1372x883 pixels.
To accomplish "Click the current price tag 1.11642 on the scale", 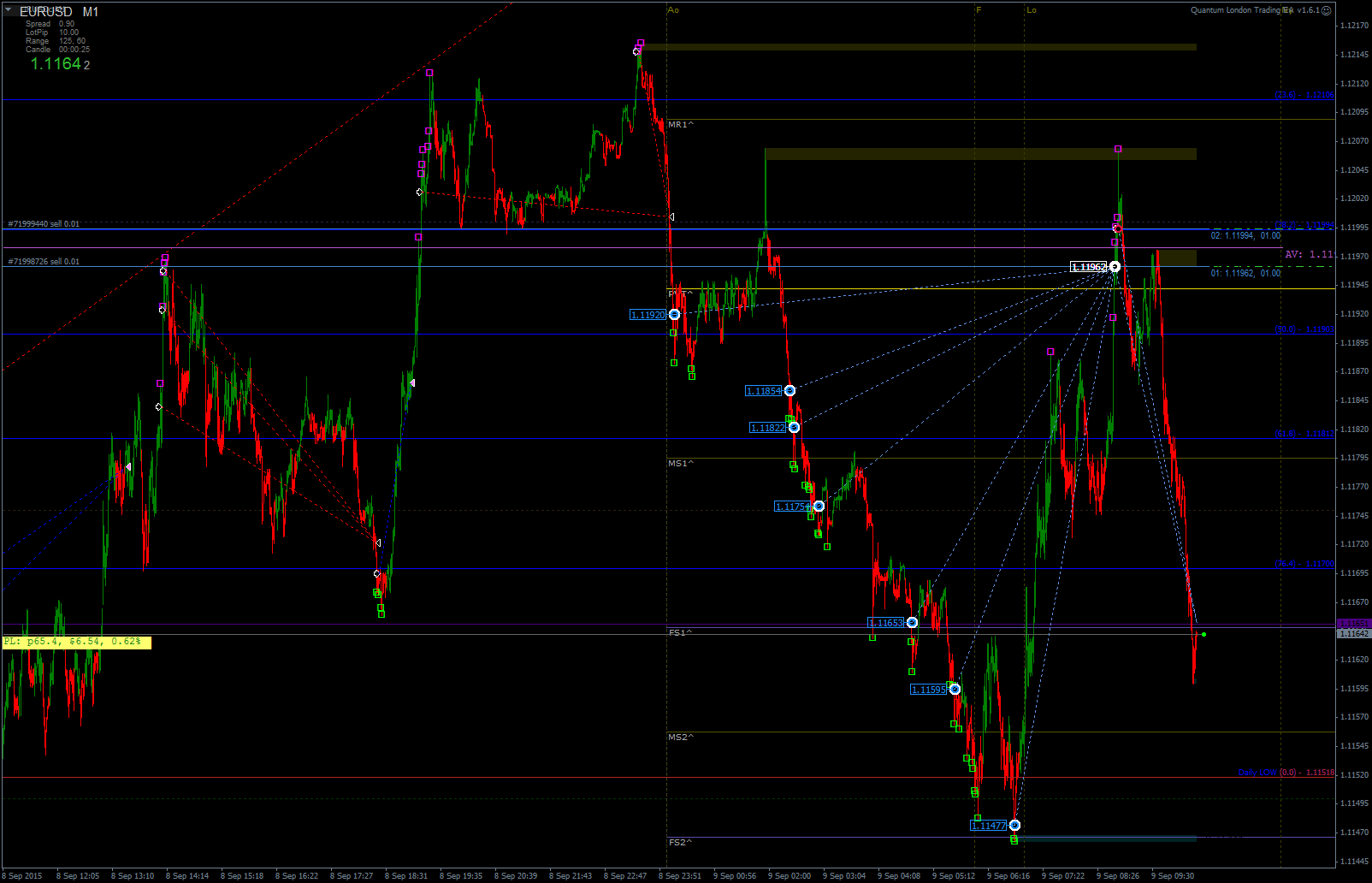I will click(1353, 634).
